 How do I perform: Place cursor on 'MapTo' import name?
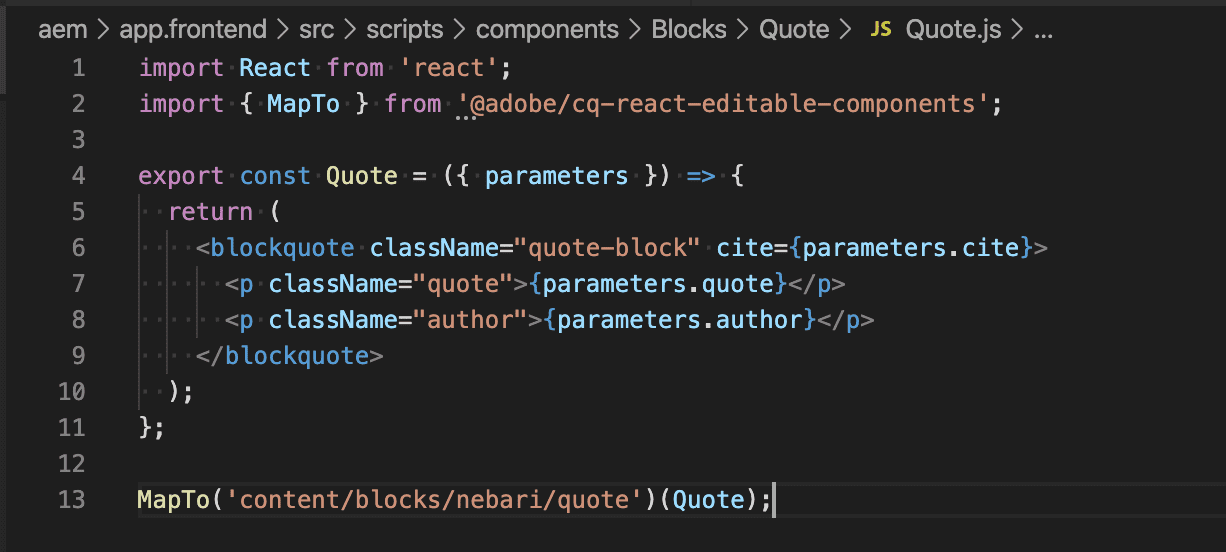[303, 104]
